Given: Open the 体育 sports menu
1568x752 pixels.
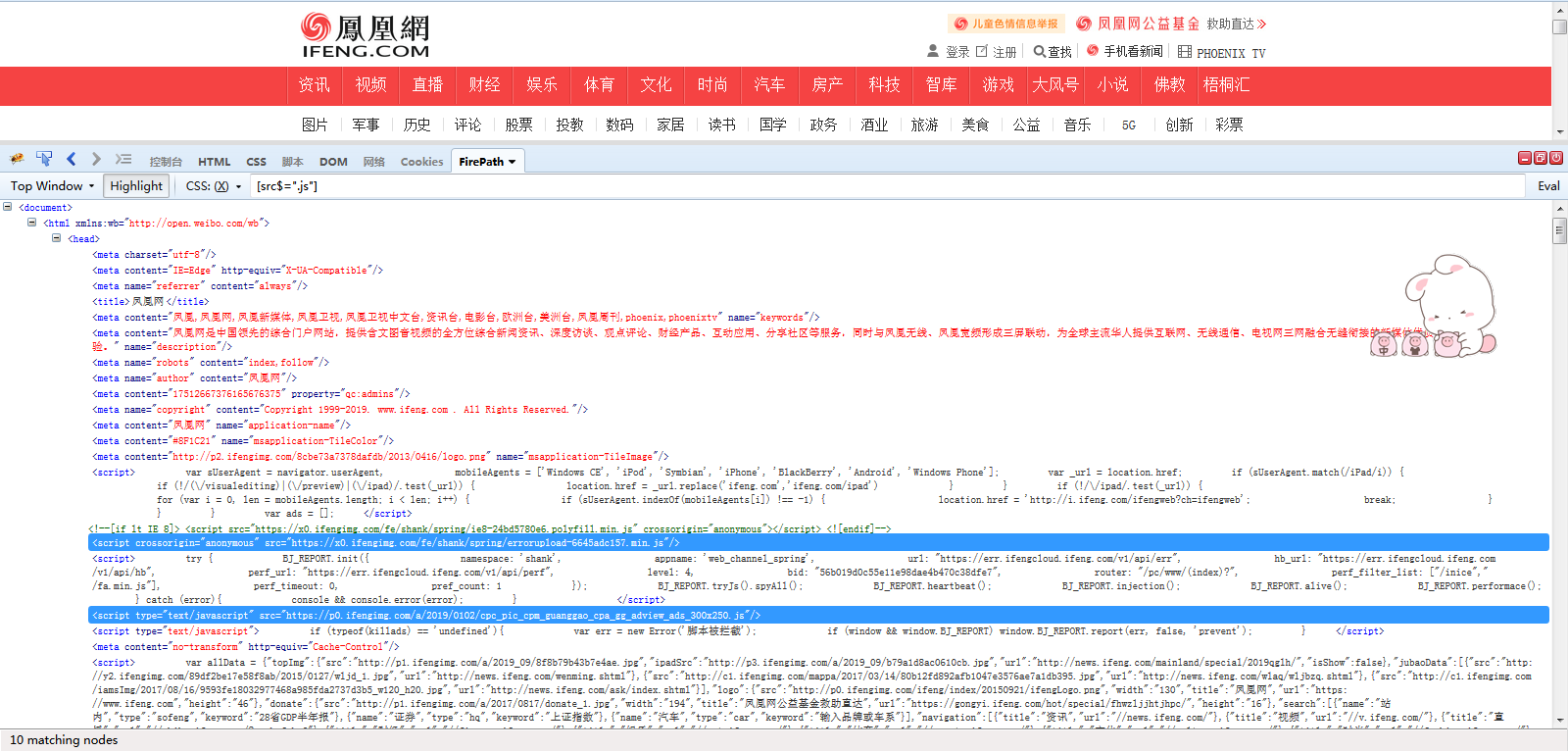Looking at the screenshot, I should (x=599, y=85).
